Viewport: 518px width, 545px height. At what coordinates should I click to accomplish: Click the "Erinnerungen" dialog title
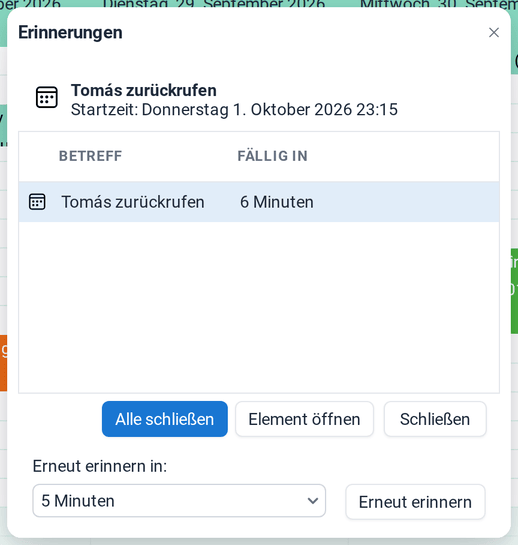click(x=70, y=33)
